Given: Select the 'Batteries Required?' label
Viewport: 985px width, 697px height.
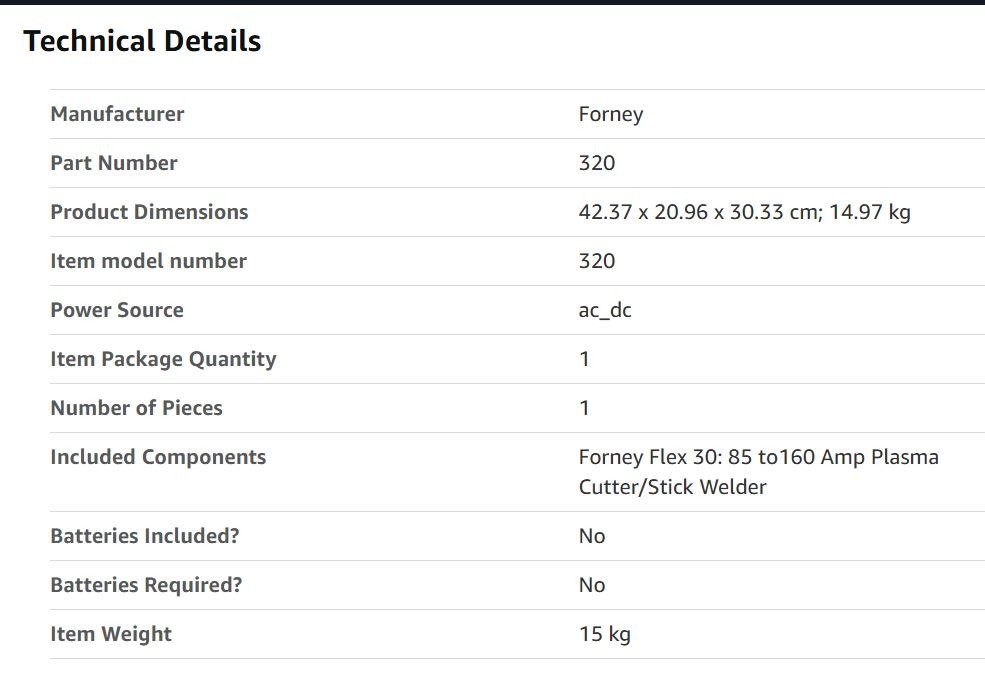Looking at the screenshot, I should [x=146, y=585].
